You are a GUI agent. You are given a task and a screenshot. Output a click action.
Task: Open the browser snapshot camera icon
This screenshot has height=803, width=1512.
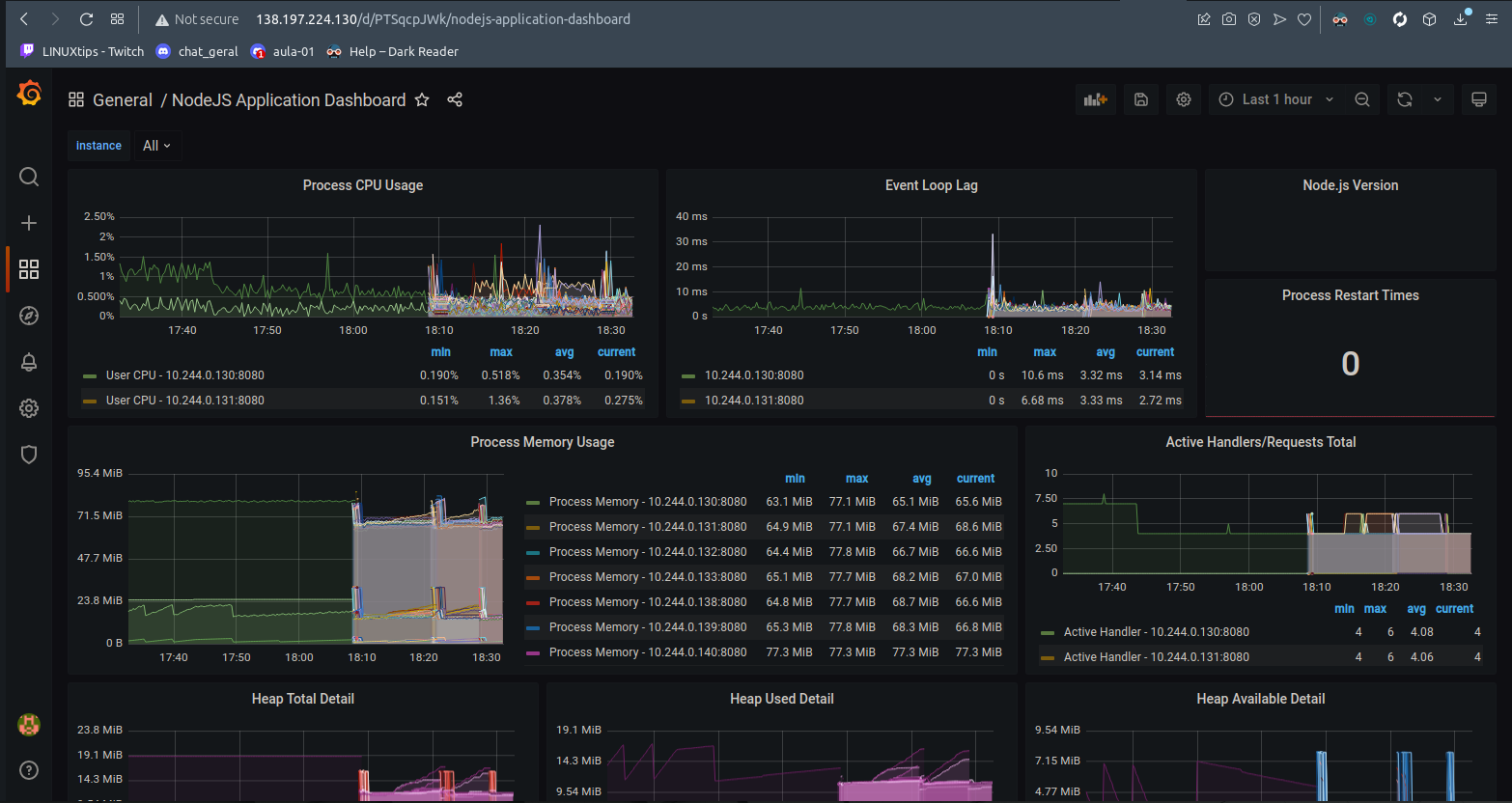pos(1229,19)
